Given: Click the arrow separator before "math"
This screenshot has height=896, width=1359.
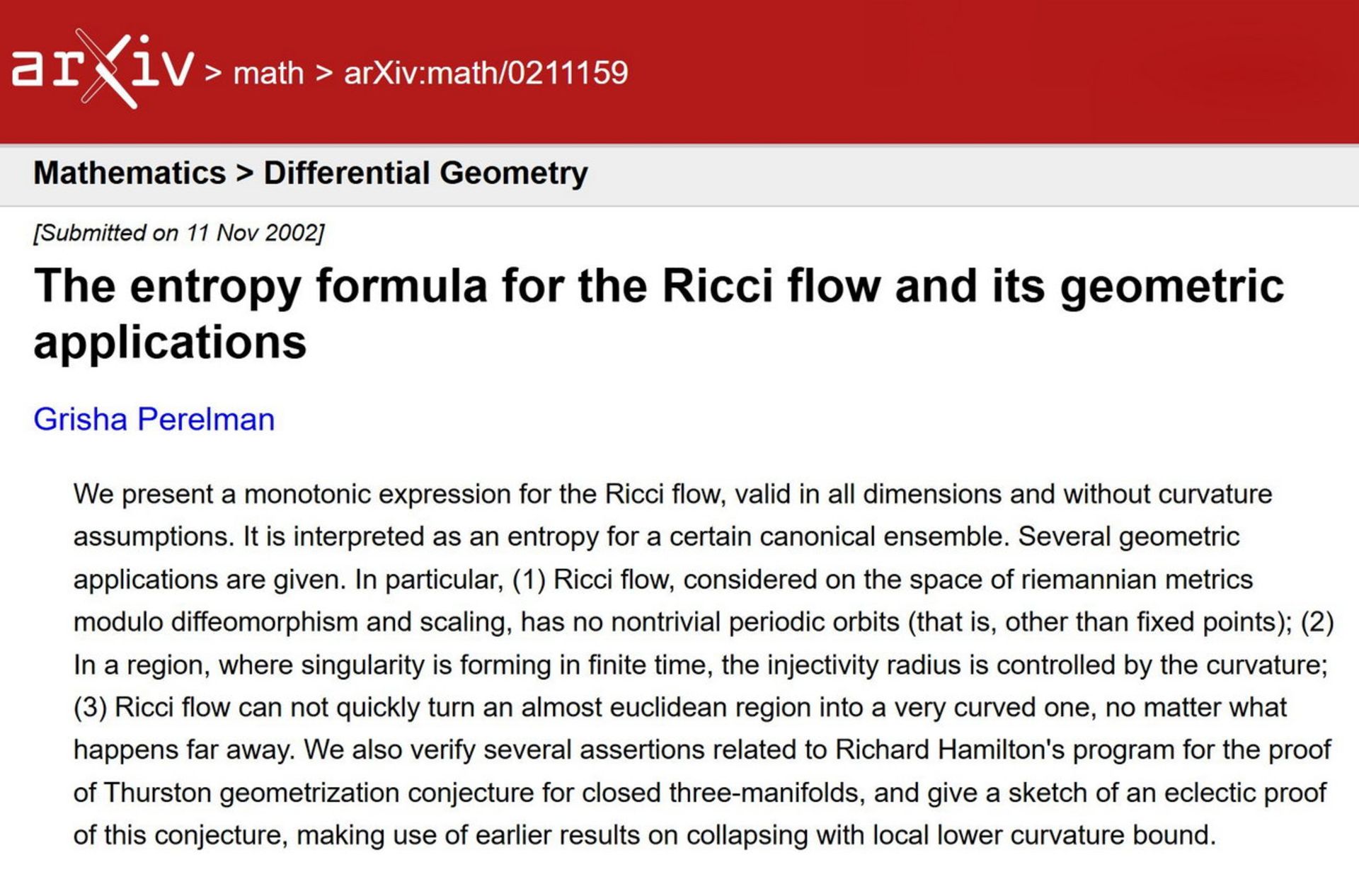Looking at the screenshot, I should pos(213,73).
